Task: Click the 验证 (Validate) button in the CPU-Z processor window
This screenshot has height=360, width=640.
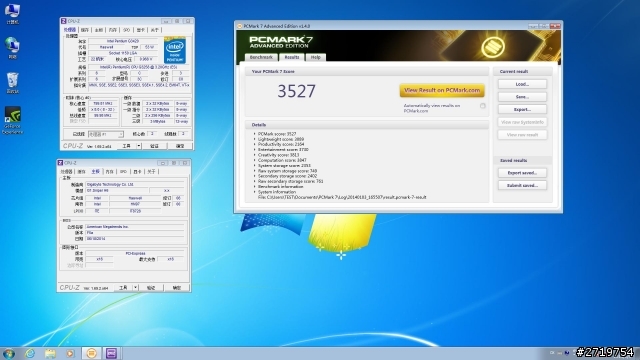Action: 154,146
